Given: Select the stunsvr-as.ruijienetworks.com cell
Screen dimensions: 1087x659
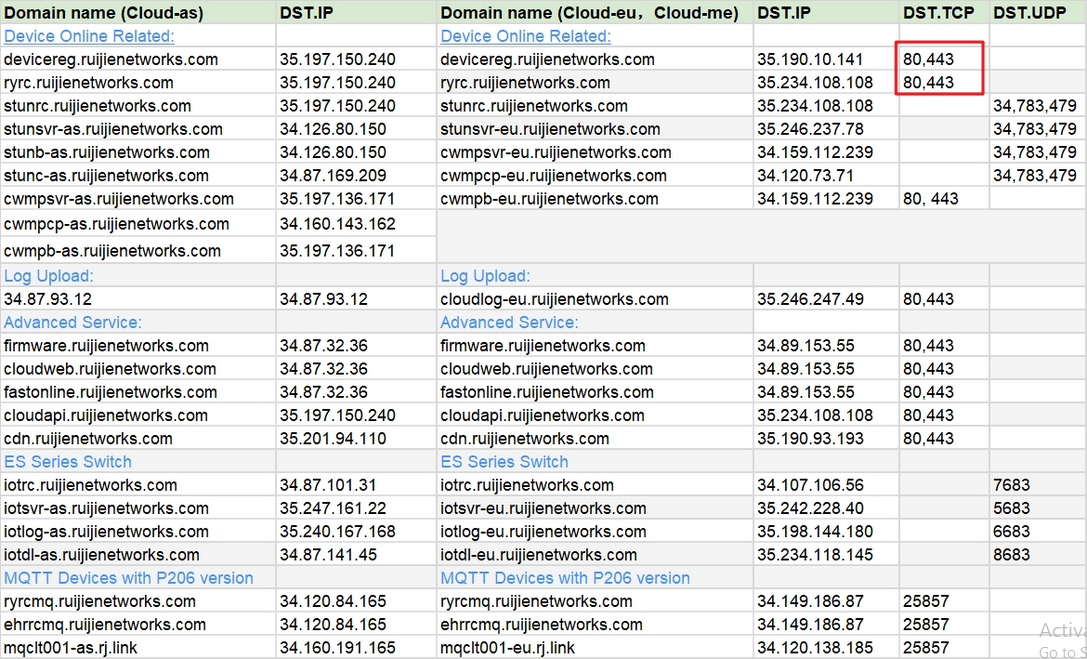Looking at the screenshot, I should (113, 129).
